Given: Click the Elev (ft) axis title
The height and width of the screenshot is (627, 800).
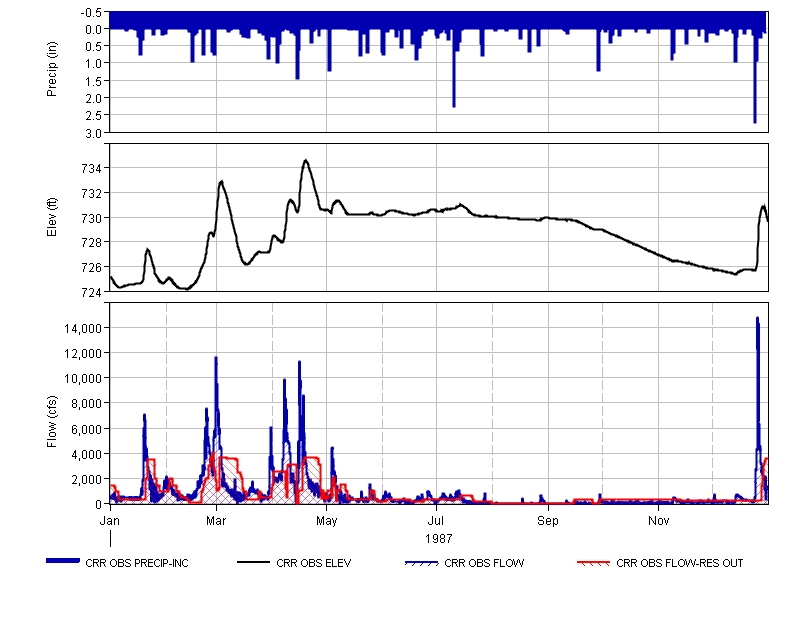Looking at the screenshot, I should pyautogui.click(x=52, y=217).
